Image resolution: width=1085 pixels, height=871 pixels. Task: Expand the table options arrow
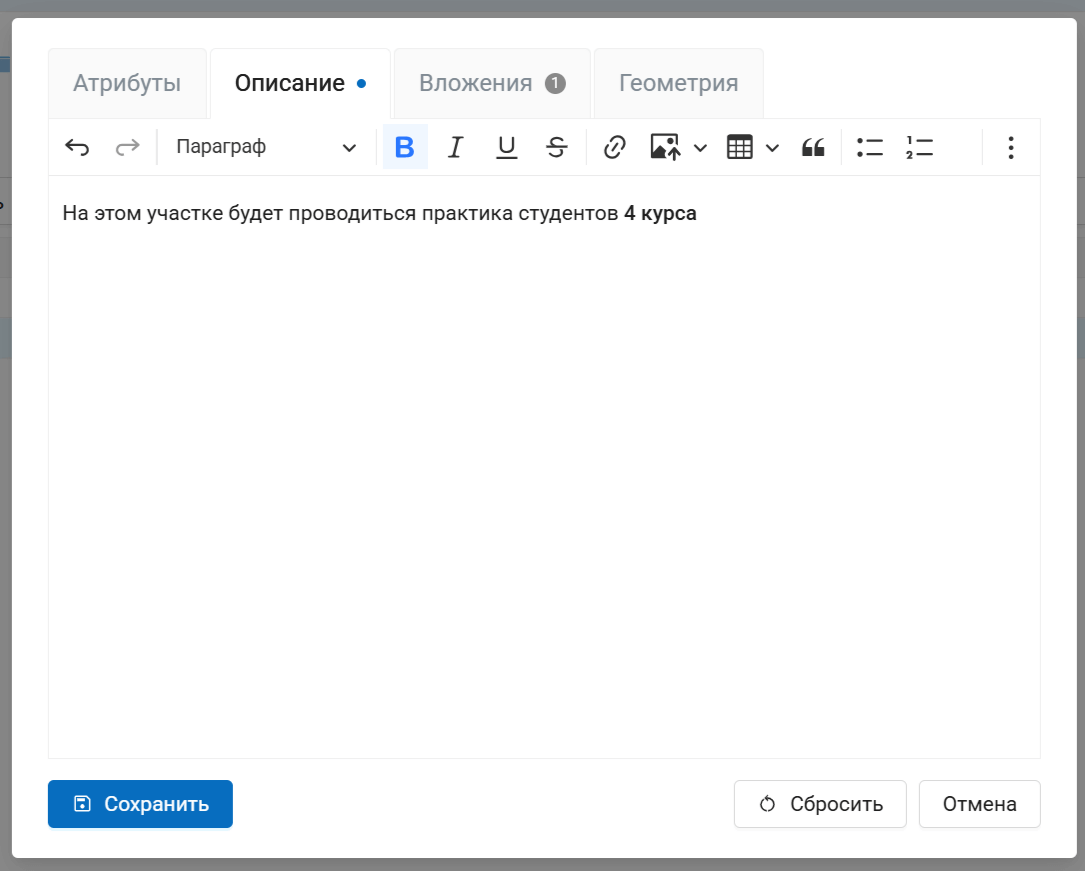point(772,148)
